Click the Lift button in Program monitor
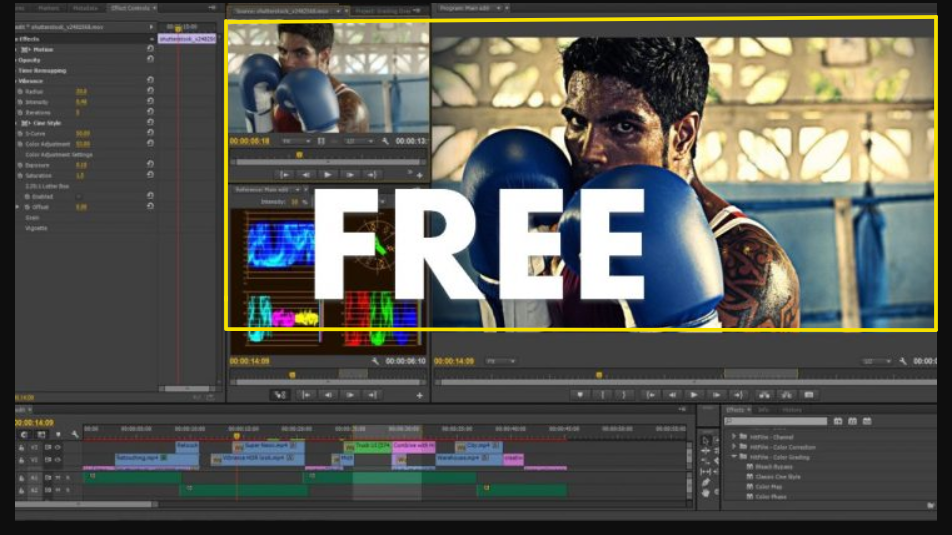Image resolution: width=952 pixels, height=535 pixels. tap(765, 395)
